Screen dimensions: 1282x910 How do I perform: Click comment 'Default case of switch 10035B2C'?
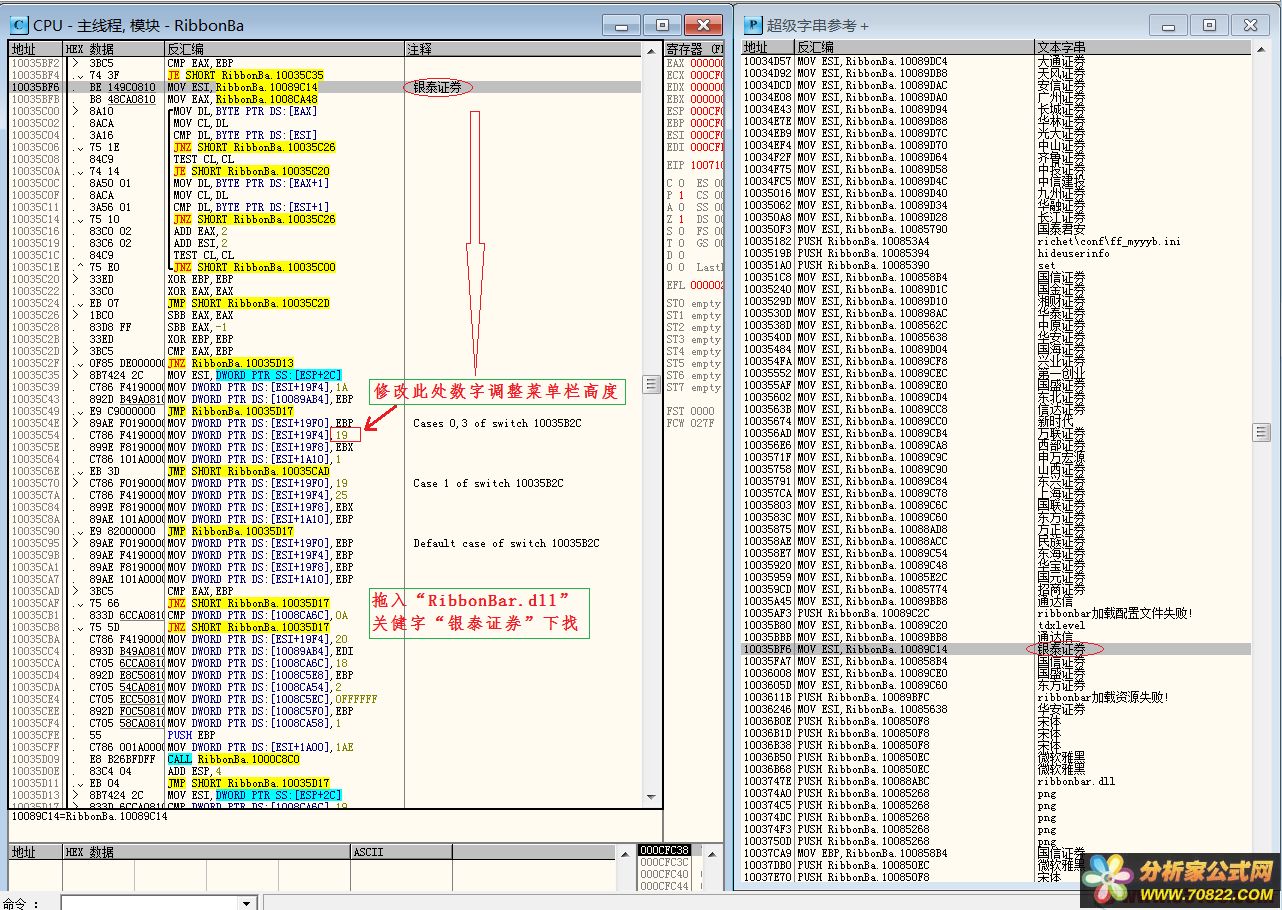pyautogui.click(x=506, y=543)
